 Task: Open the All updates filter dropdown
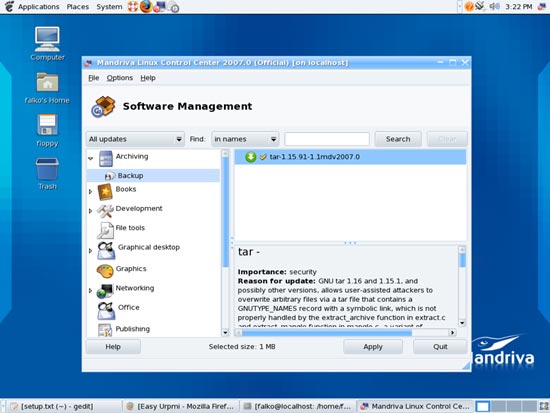135,139
